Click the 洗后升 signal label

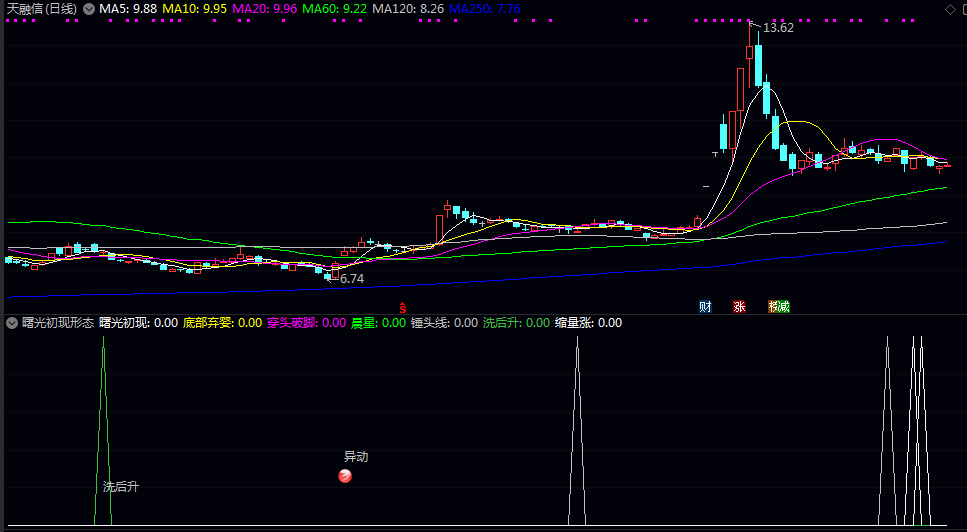pos(120,486)
